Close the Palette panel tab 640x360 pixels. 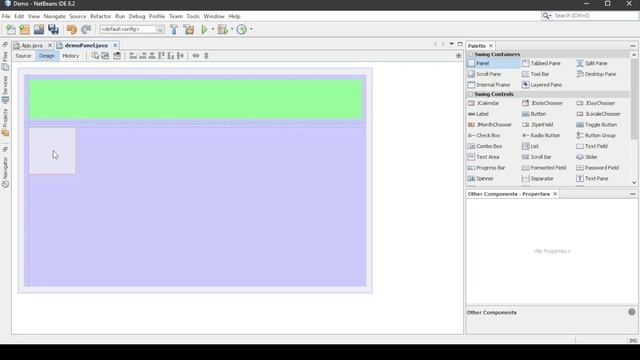point(491,46)
